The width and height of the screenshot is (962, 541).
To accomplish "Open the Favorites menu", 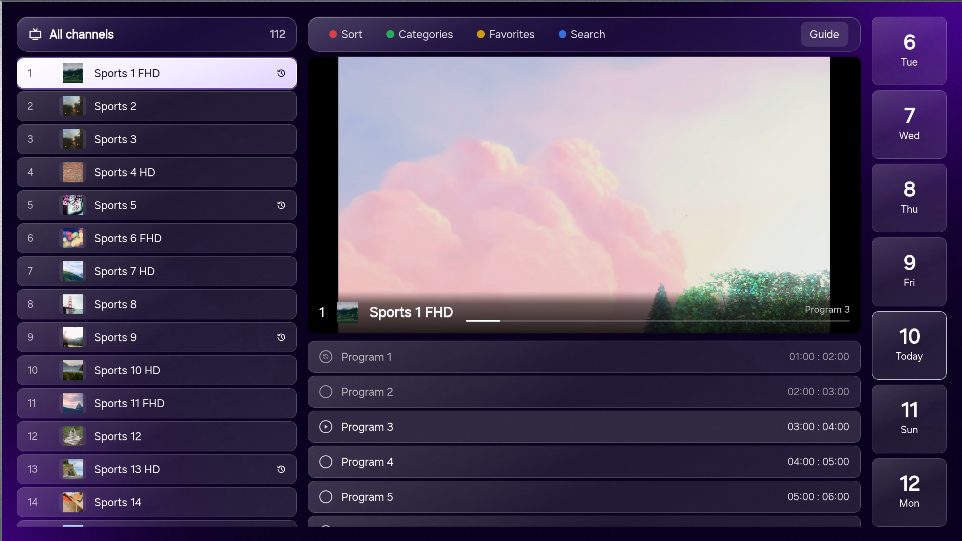I will pyautogui.click(x=506, y=34).
